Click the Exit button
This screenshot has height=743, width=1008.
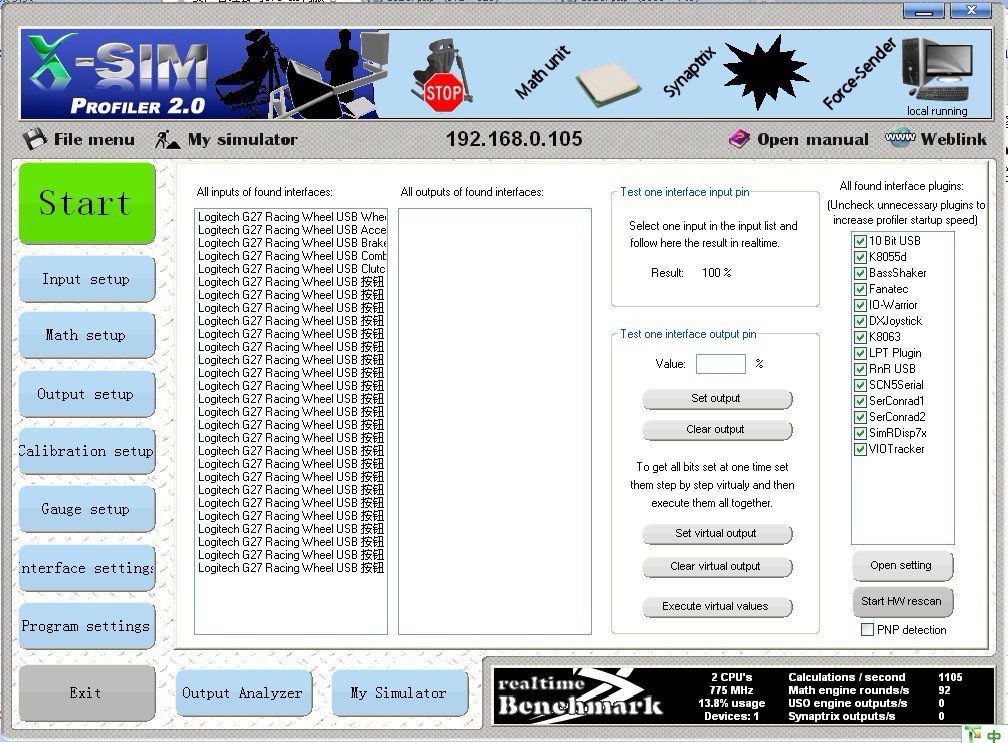(x=87, y=693)
